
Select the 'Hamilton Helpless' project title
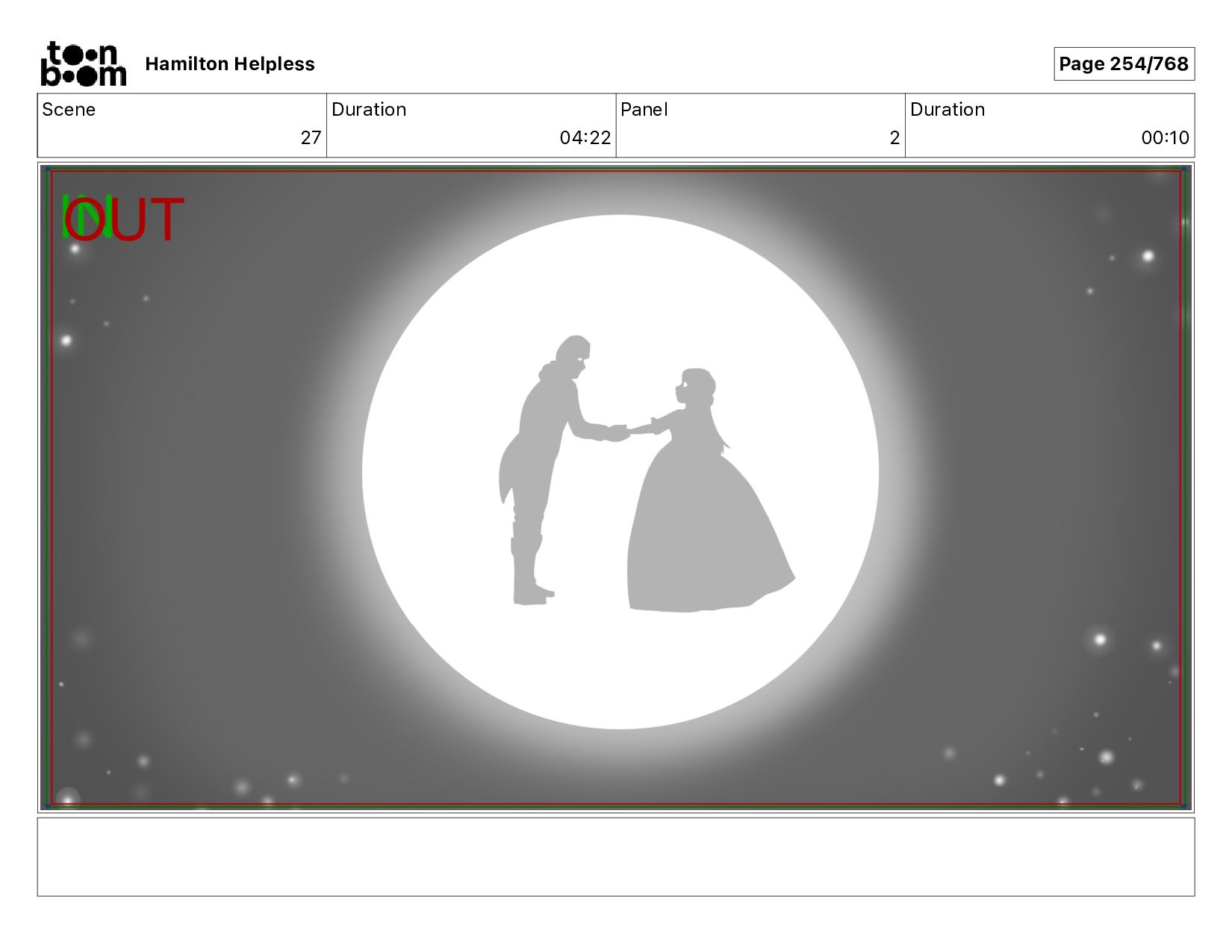(x=230, y=64)
